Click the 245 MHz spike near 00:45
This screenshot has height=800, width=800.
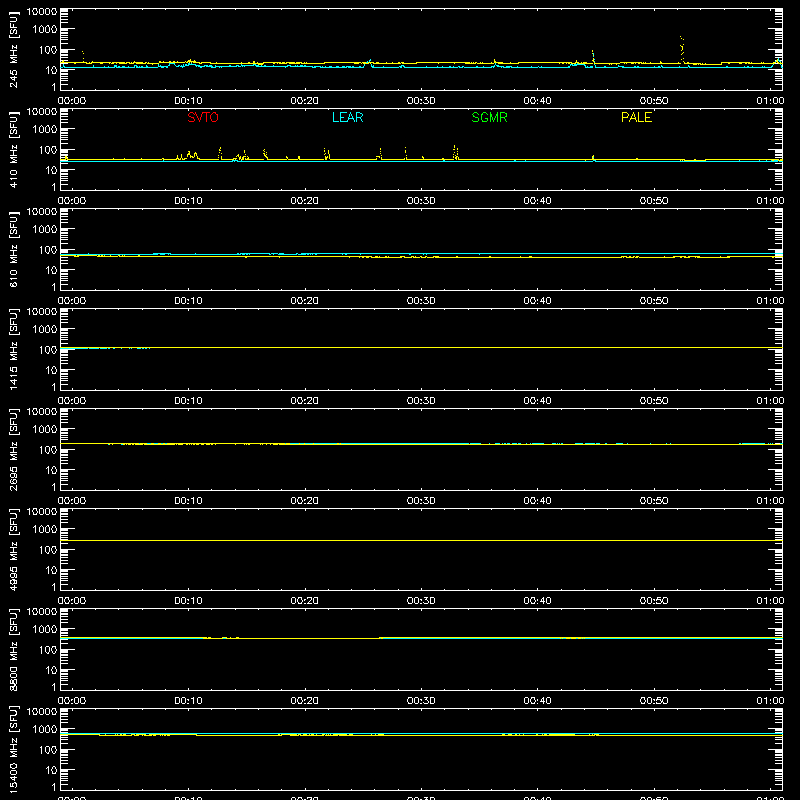click(x=593, y=57)
